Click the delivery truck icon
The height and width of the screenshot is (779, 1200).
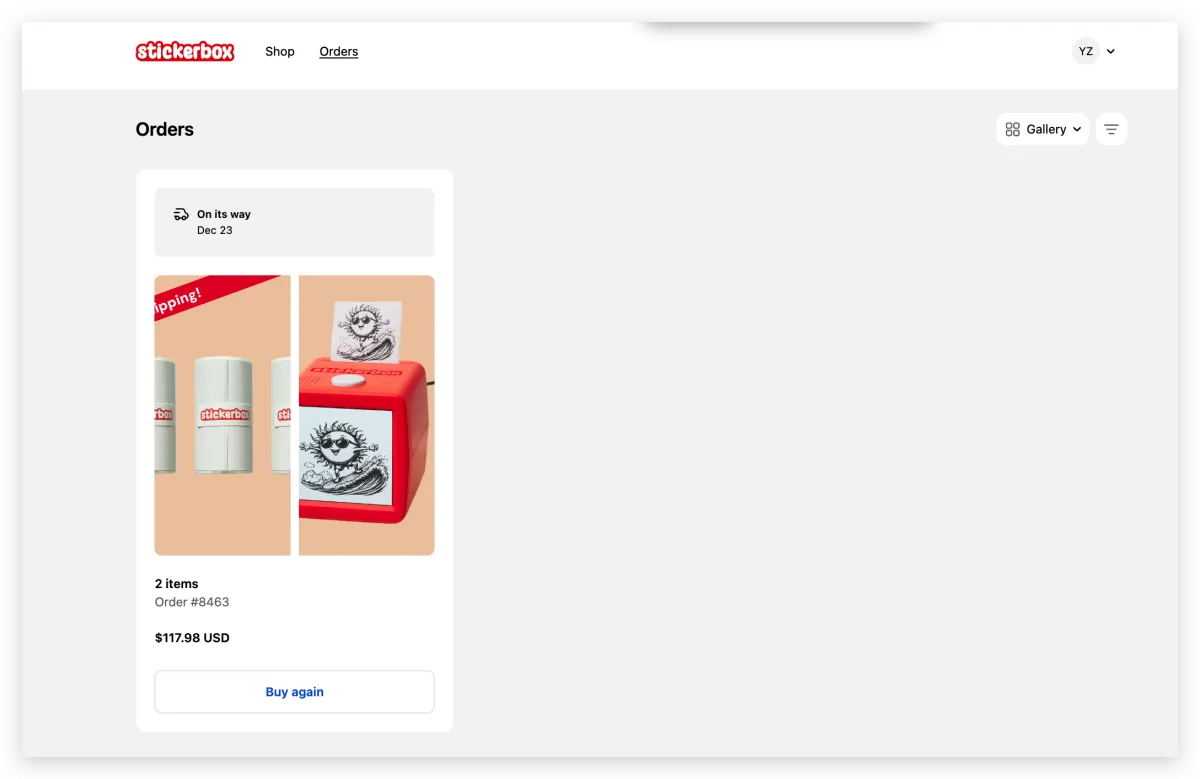(x=181, y=214)
